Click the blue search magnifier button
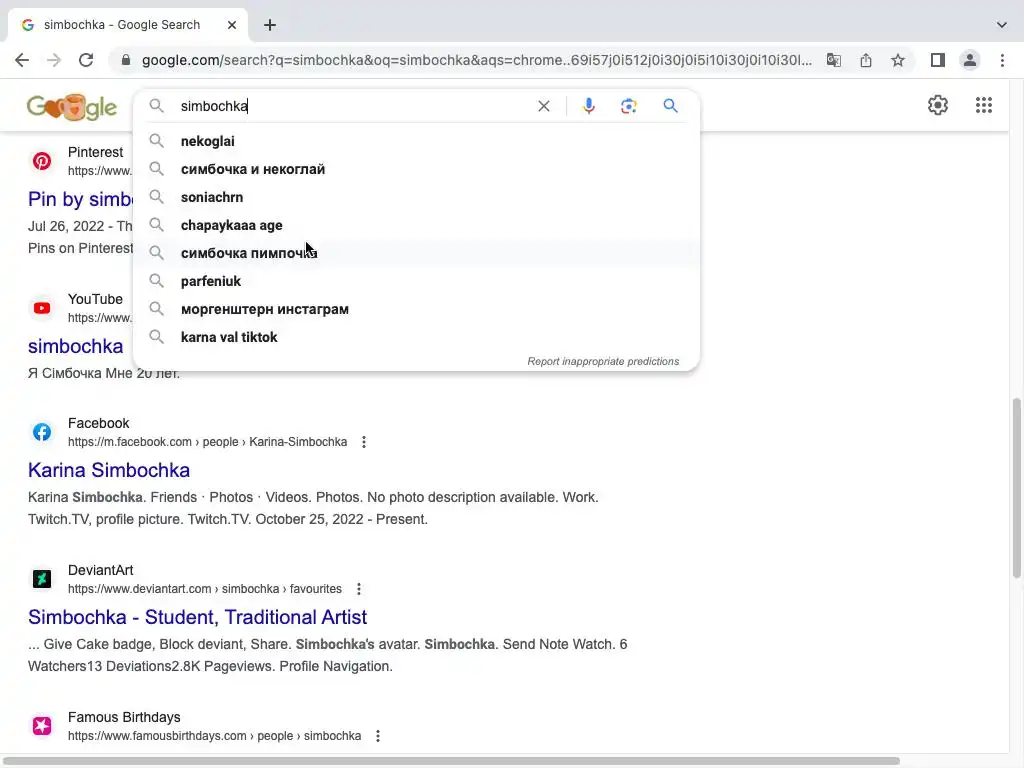Screen dimensions: 1024x768 click(670, 106)
